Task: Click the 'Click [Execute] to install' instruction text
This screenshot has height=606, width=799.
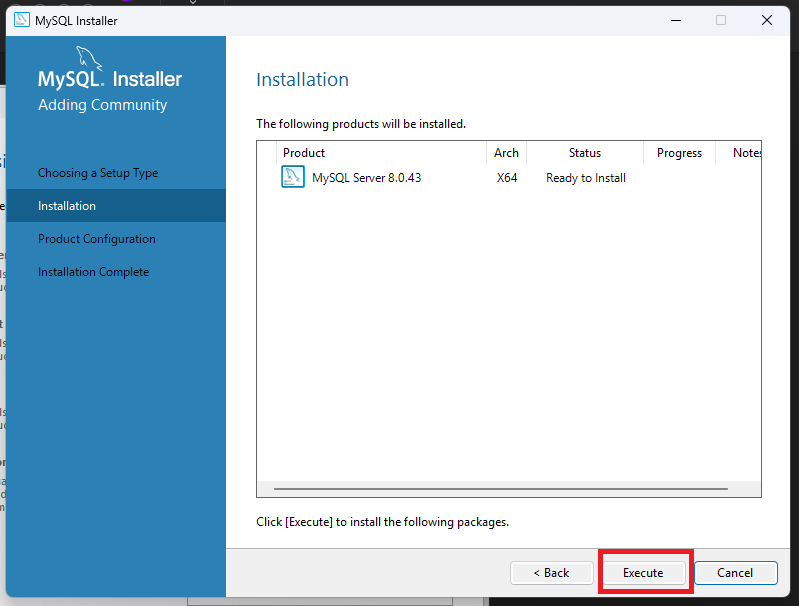Action: (383, 522)
